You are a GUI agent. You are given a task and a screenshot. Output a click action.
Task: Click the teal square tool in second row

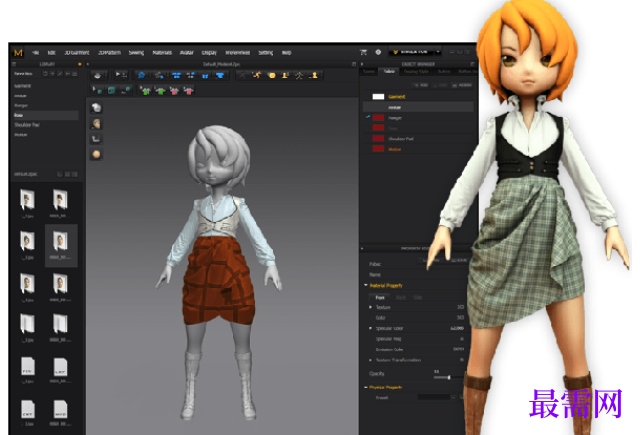[x=111, y=90]
